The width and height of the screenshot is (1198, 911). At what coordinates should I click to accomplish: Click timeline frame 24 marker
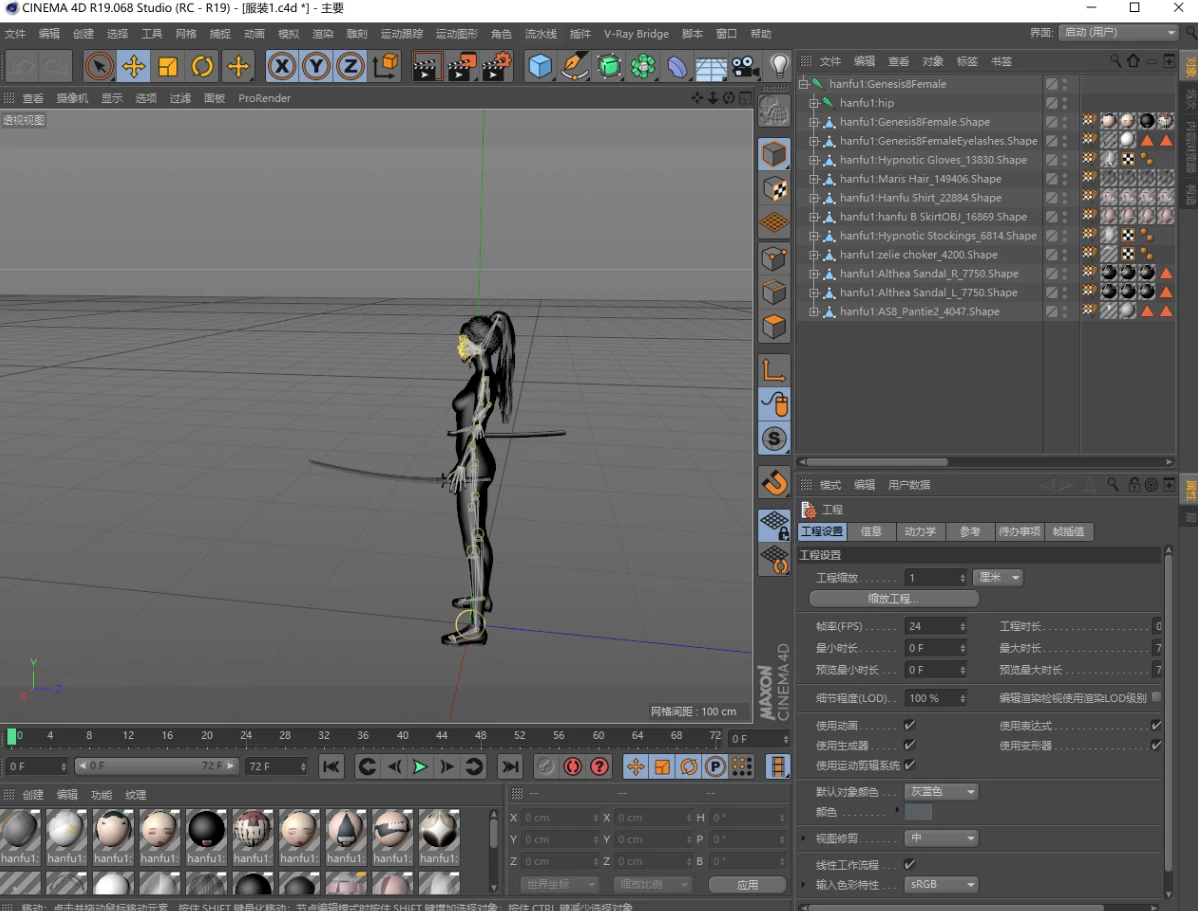246,735
